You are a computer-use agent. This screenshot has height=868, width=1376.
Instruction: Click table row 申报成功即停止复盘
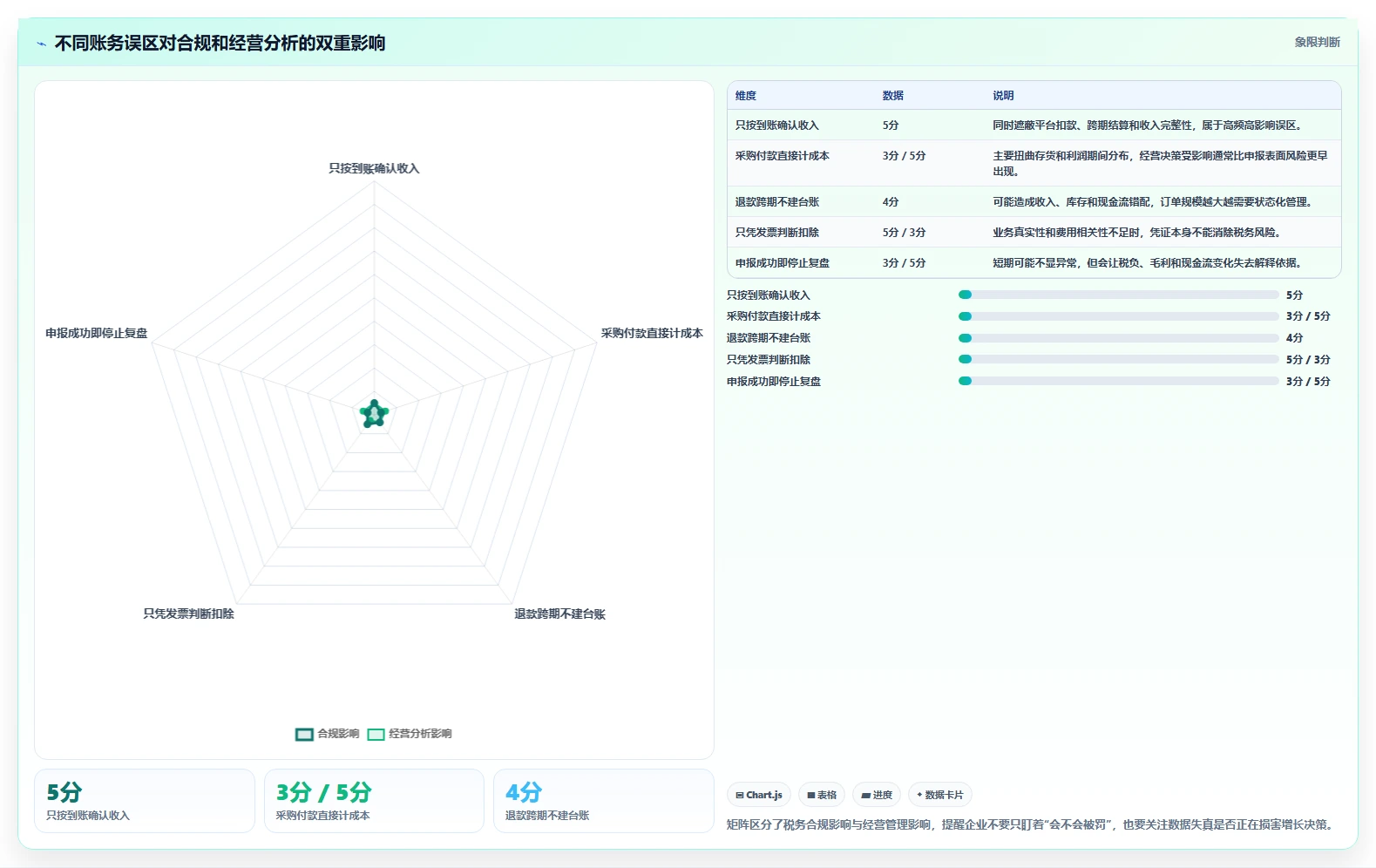tap(1034, 263)
